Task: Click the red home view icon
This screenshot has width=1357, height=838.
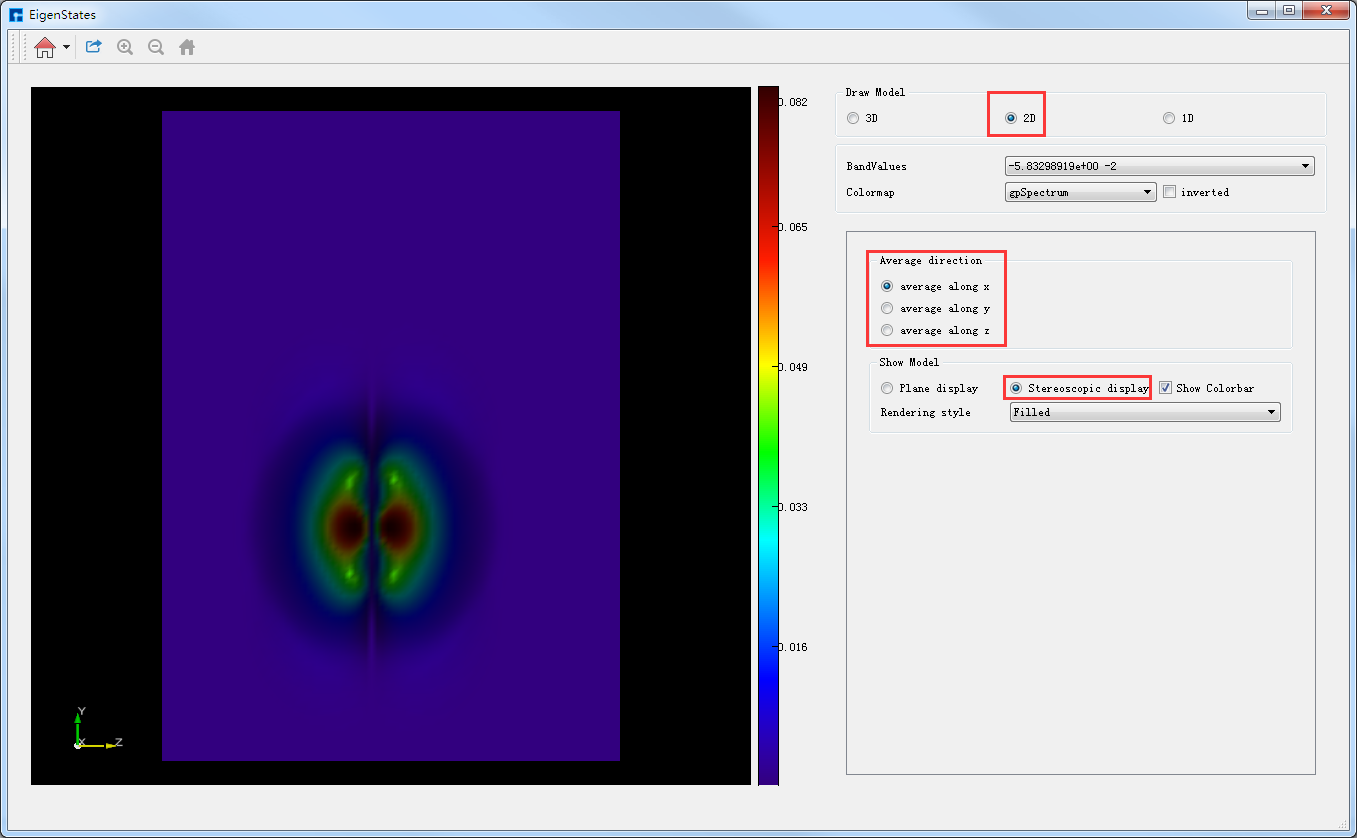Action: tap(44, 47)
